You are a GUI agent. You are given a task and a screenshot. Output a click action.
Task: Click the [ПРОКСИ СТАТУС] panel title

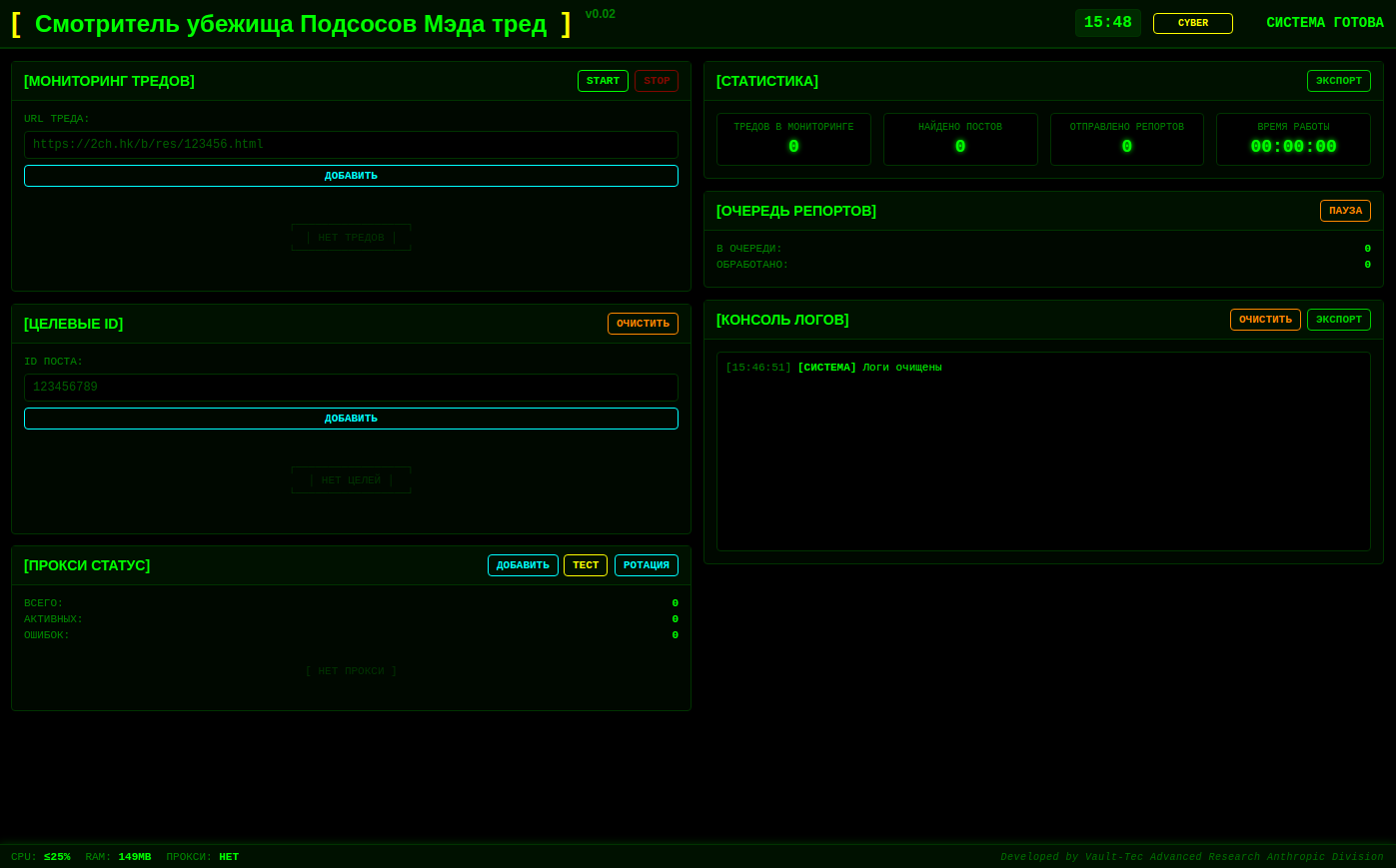click(x=87, y=565)
